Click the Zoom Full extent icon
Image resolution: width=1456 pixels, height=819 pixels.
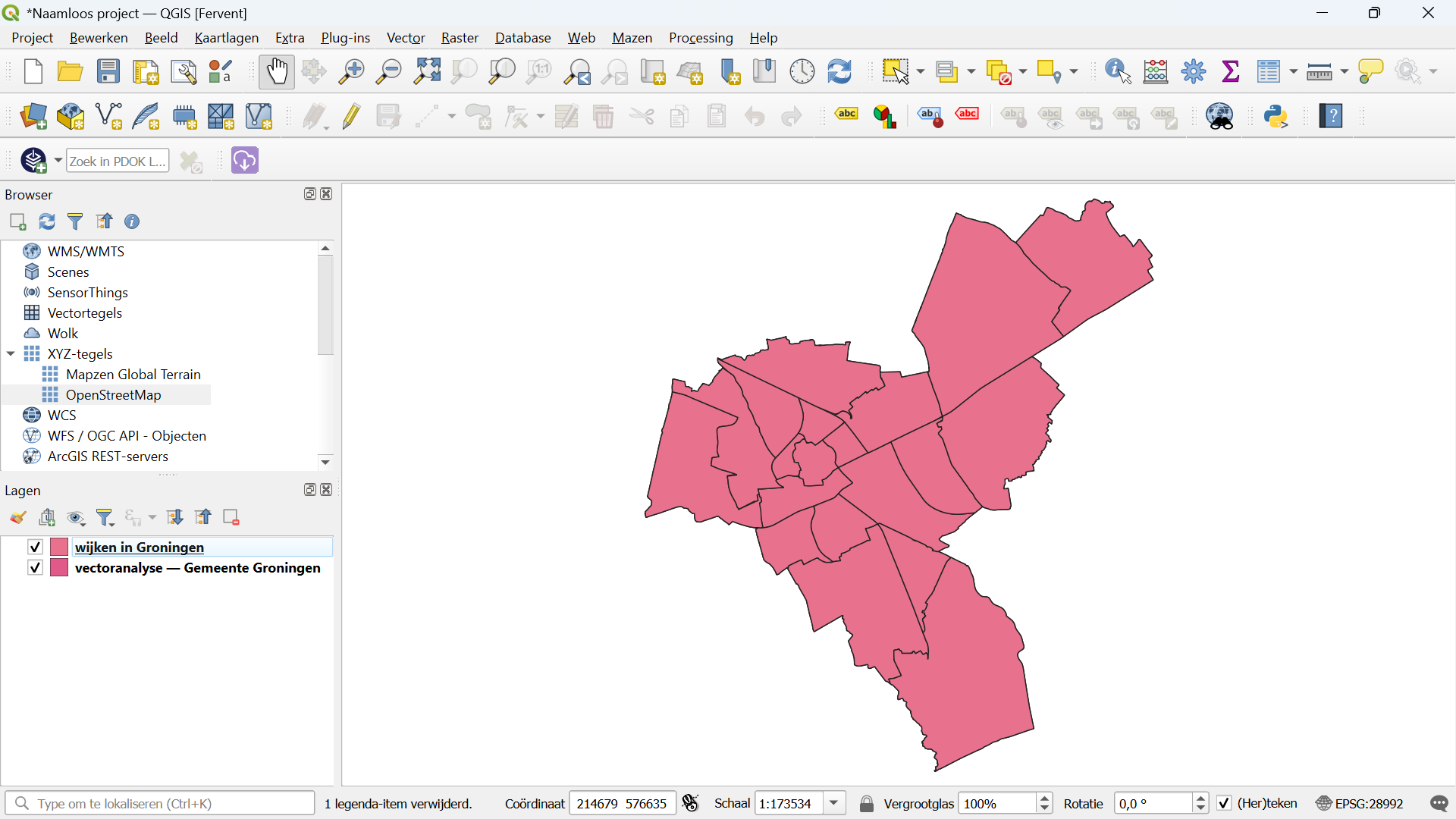click(427, 72)
